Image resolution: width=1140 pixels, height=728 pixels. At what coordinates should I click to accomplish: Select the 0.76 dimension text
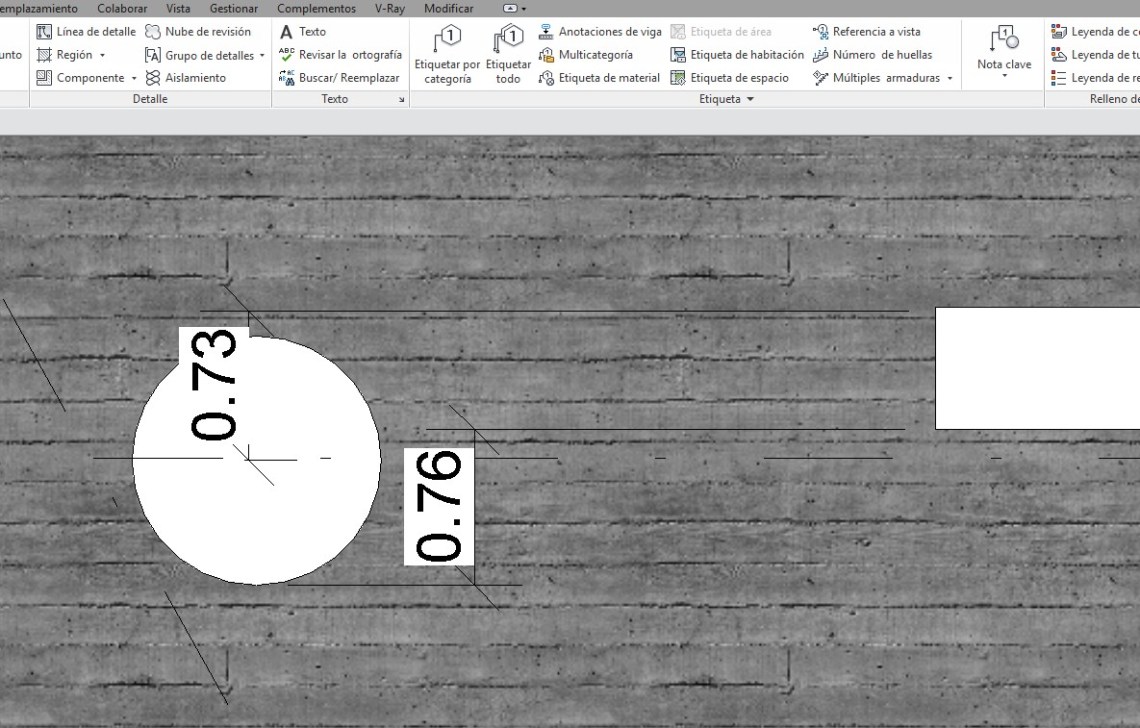[439, 506]
